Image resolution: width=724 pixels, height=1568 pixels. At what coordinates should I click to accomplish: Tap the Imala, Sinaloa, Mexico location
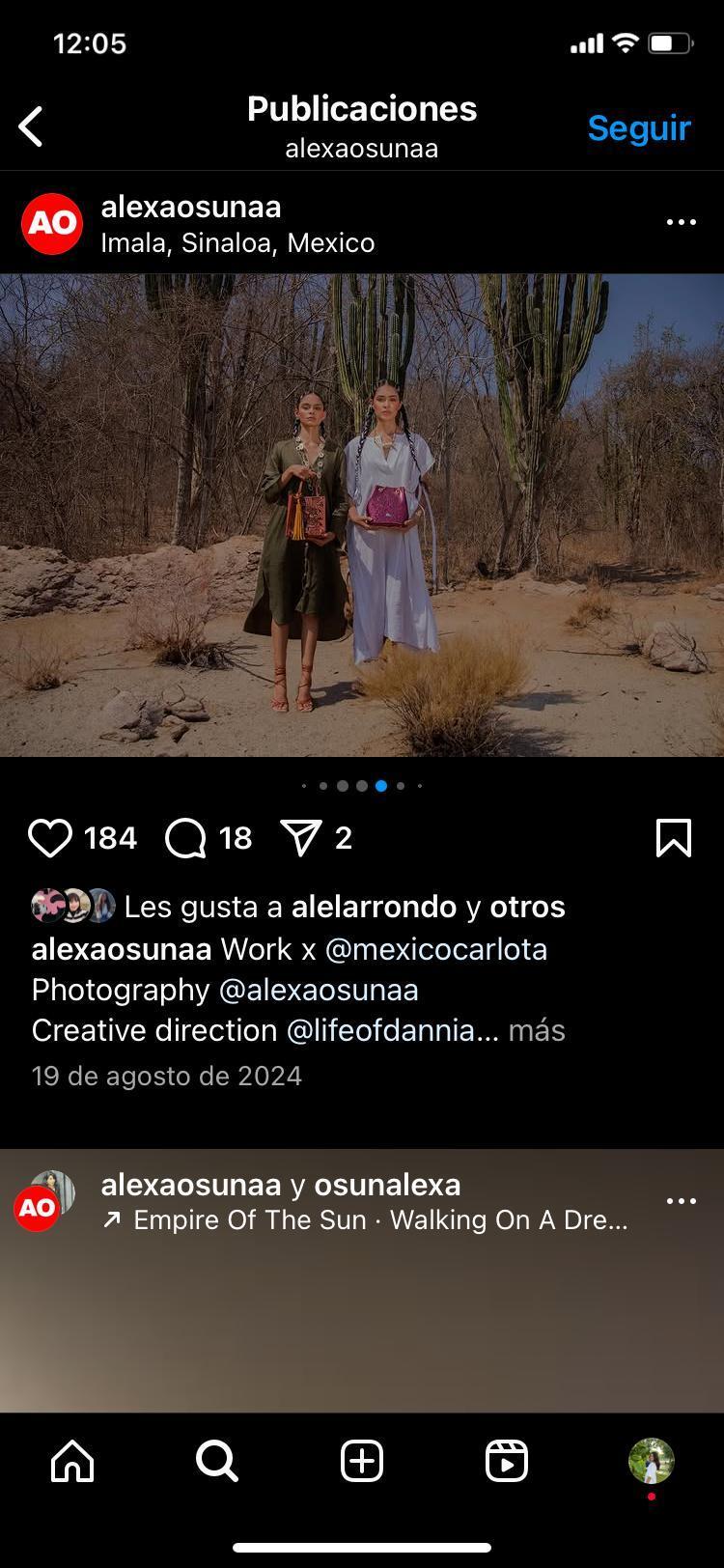coord(237,242)
